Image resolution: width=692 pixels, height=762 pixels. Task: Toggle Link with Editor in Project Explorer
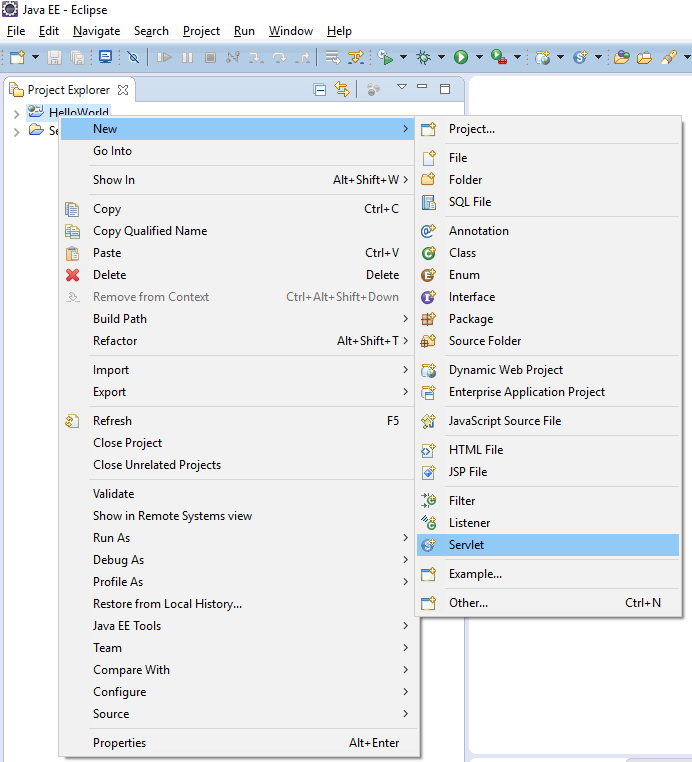point(342,89)
